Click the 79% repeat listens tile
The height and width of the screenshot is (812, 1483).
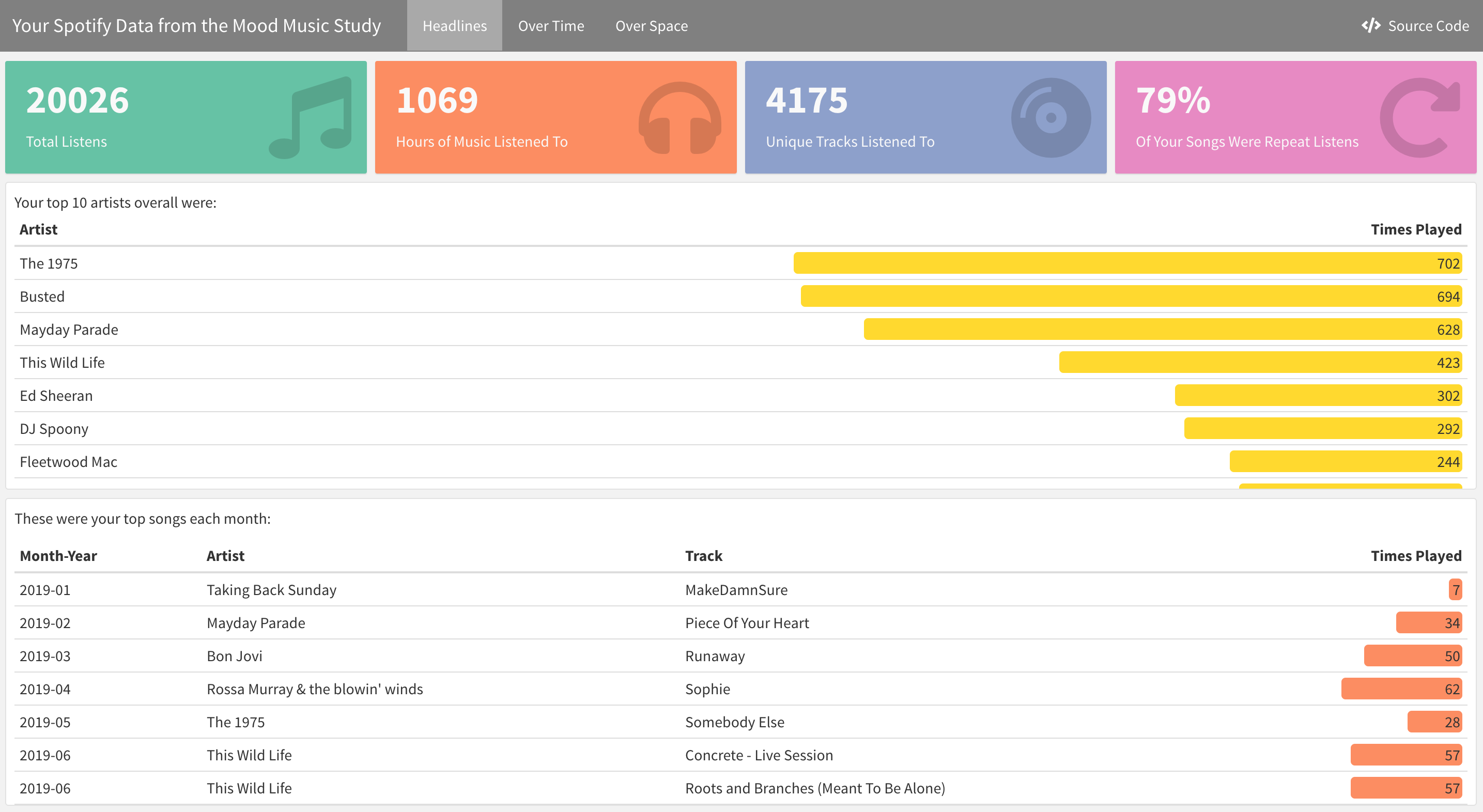pyautogui.click(x=1297, y=117)
